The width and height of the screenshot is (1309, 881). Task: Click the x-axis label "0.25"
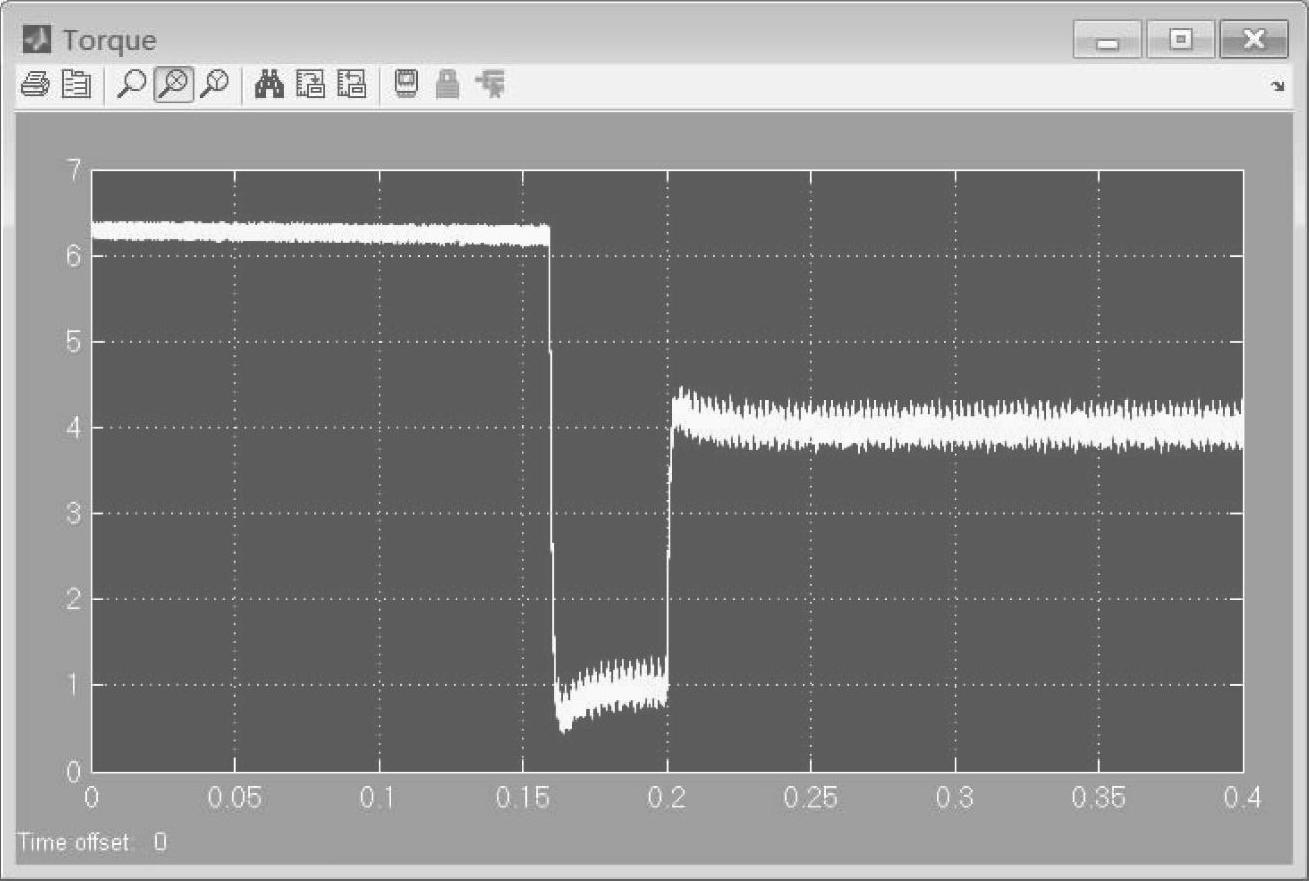(811, 798)
